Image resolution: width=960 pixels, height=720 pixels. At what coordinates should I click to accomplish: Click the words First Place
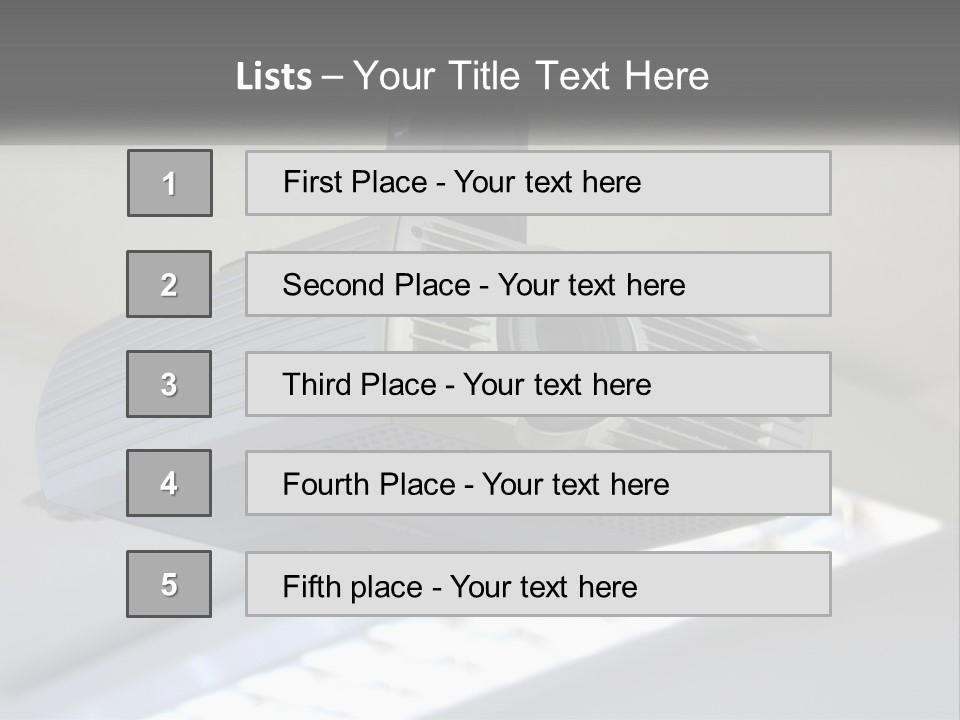click(x=355, y=182)
